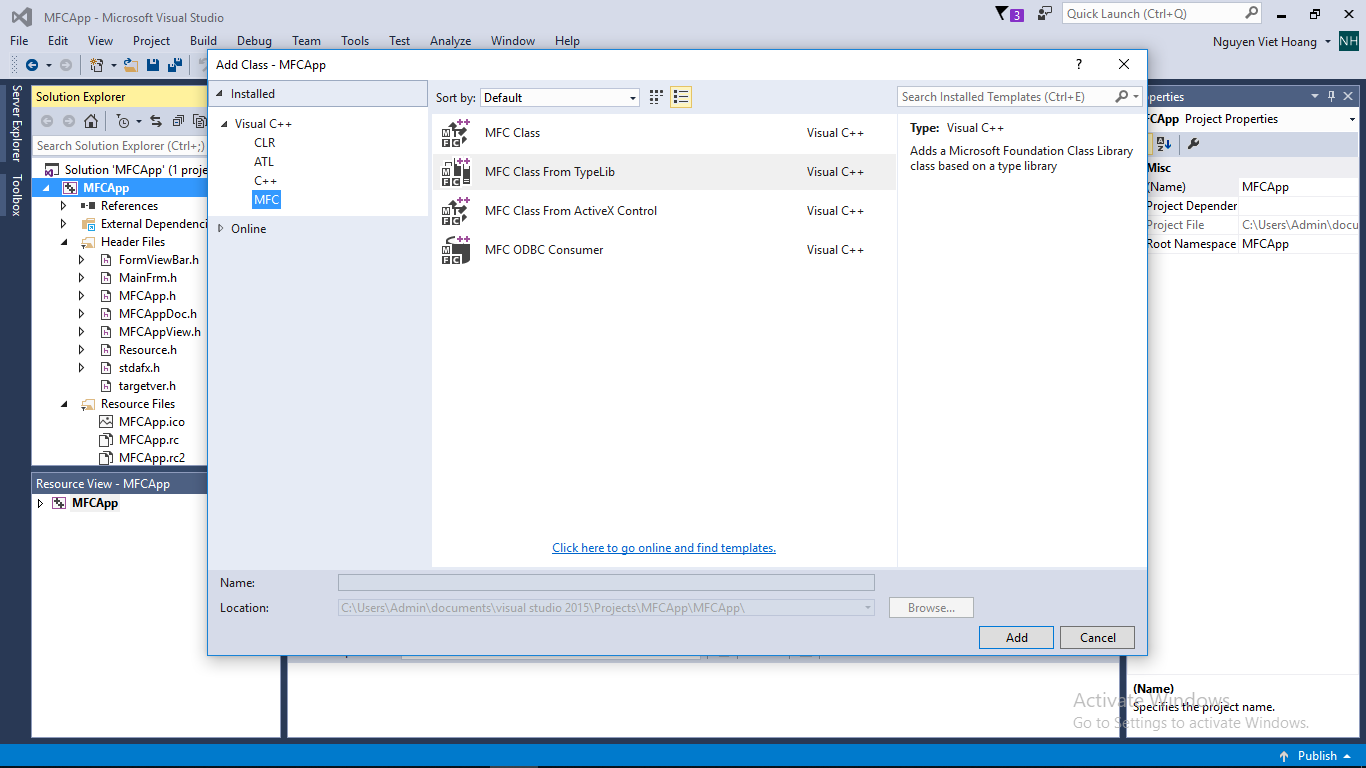Click the feedback icon beside Quick Launch
Viewport: 1366px width, 768px height.
point(1045,14)
